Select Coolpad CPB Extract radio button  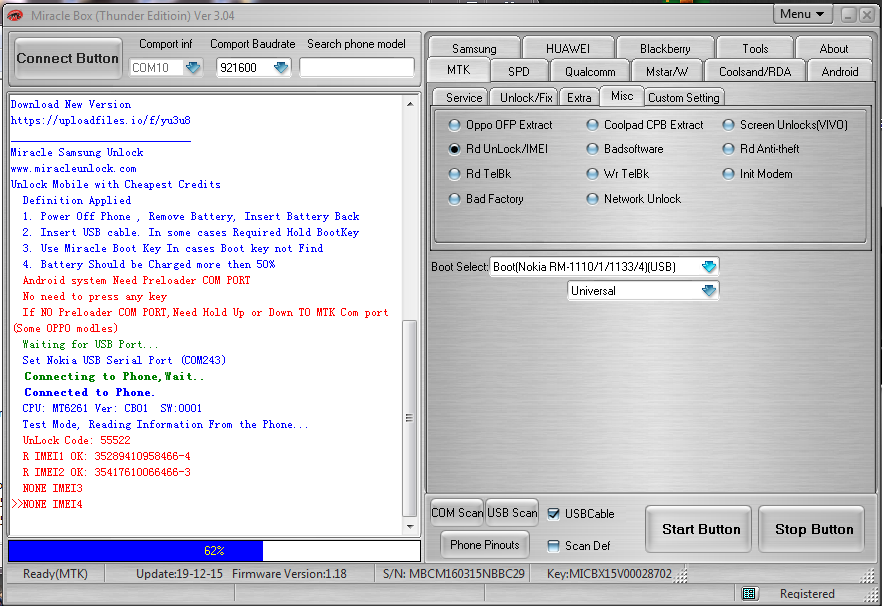(592, 125)
